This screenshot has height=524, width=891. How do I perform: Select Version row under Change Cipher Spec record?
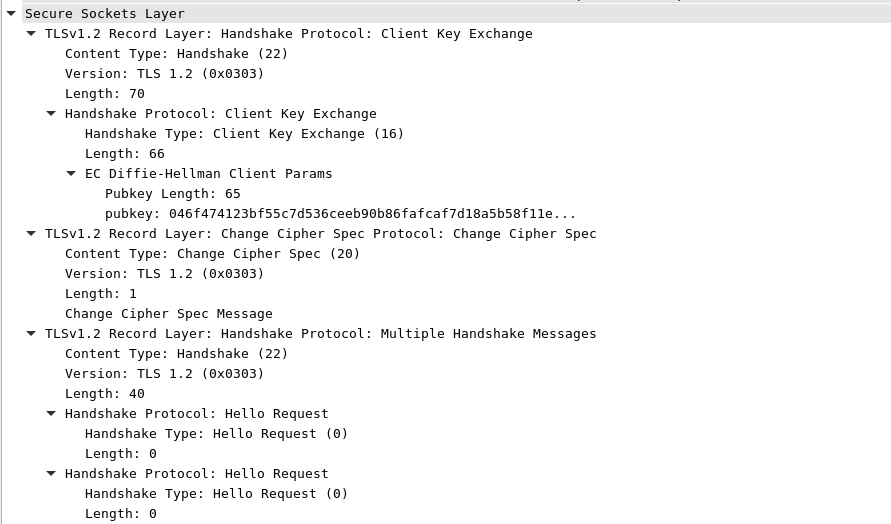tap(164, 274)
